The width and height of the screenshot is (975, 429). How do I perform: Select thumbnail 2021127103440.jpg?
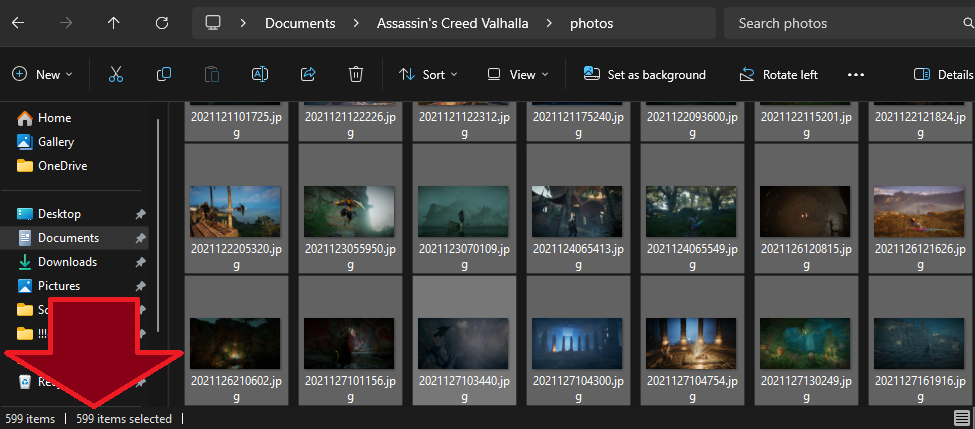[463, 344]
